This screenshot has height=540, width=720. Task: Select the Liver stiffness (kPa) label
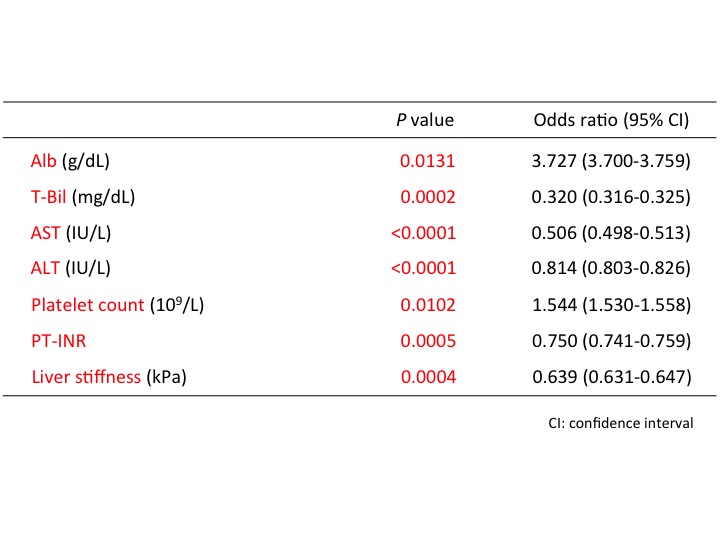109,377
